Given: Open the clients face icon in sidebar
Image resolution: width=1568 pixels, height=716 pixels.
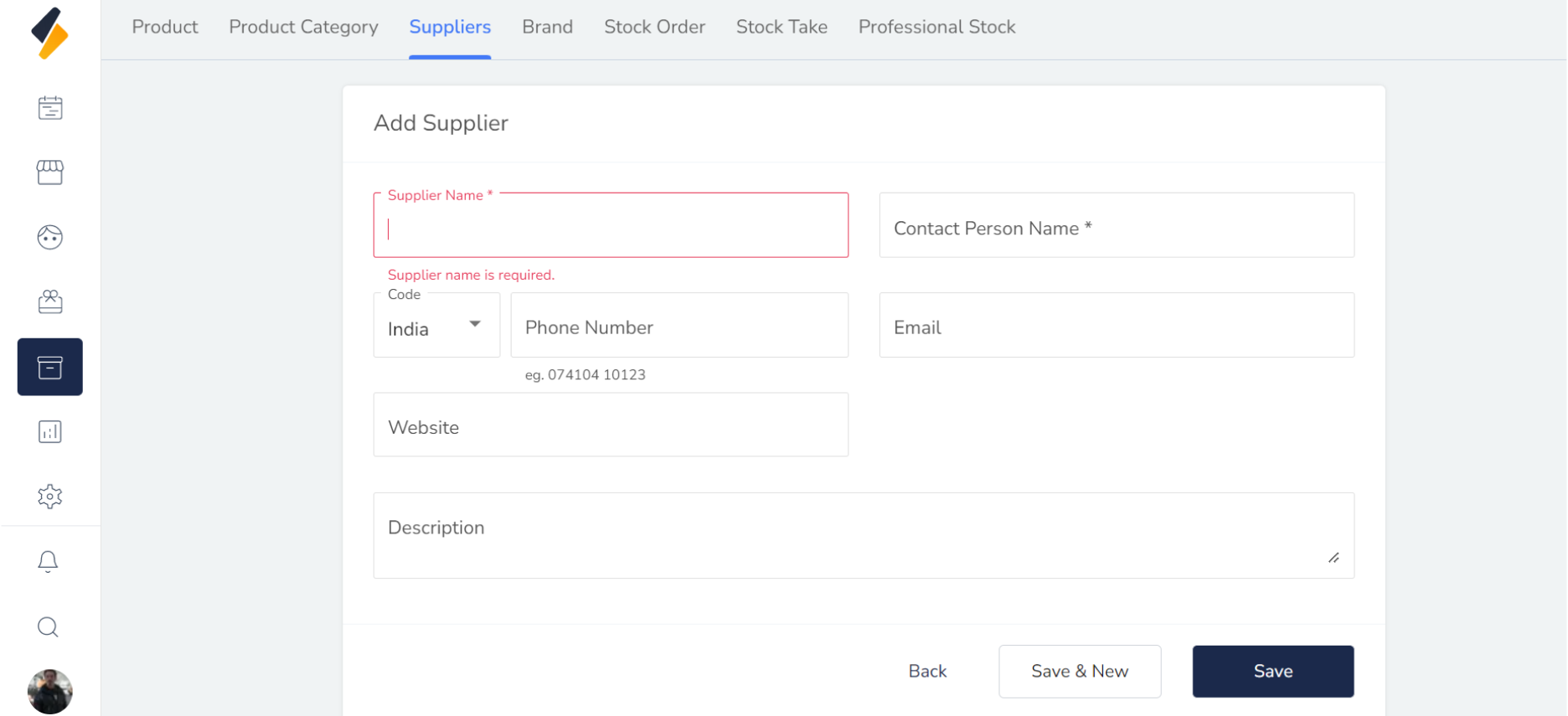Looking at the screenshot, I should tap(50, 238).
